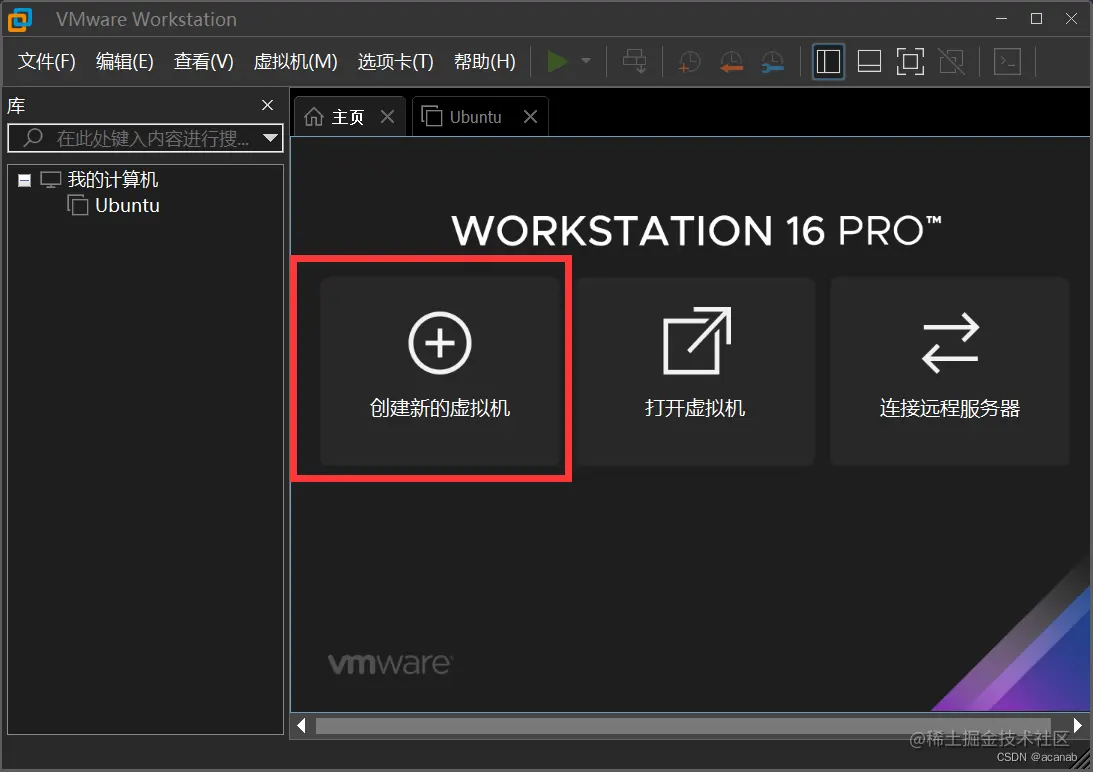Image resolution: width=1093 pixels, height=772 pixels.
Task: Toggle the library sidebar view icon
Action: (828, 61)
